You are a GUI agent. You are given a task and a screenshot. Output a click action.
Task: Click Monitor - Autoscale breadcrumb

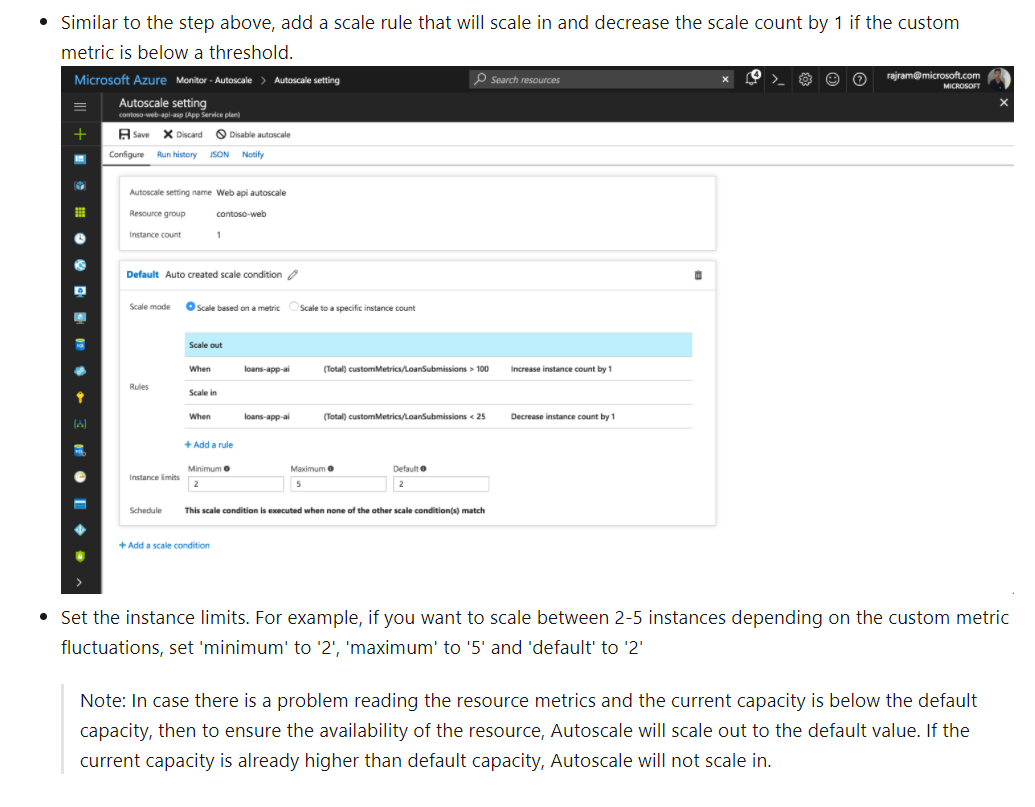[x=214, y=80]
